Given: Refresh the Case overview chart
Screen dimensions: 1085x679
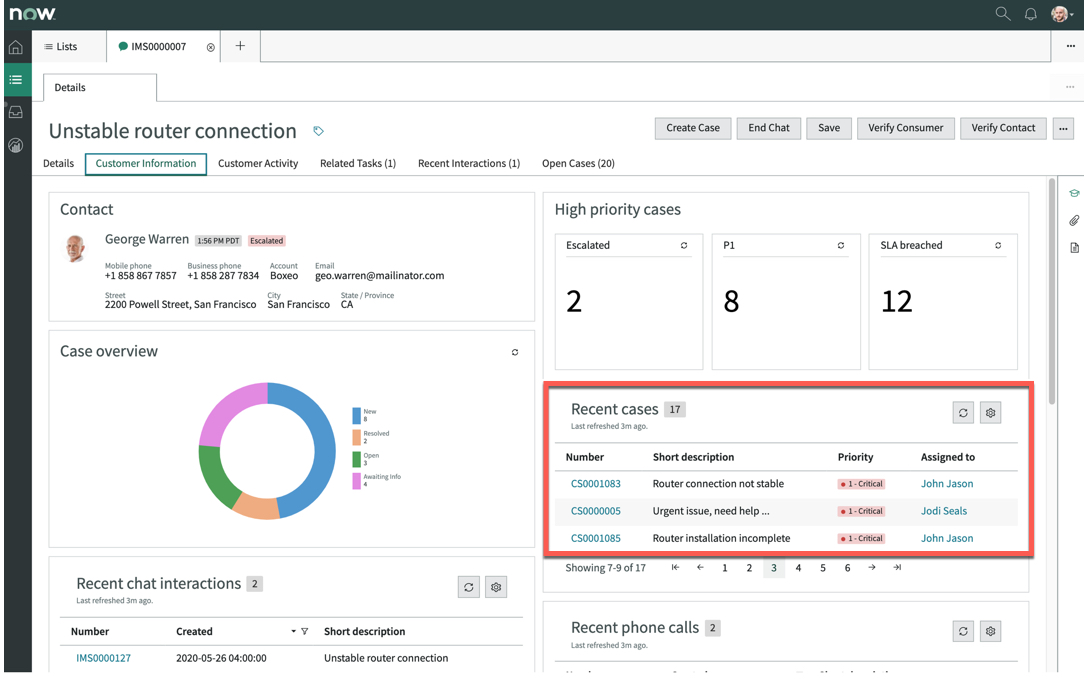Looking at the screenshot, I should tap(515, 352).
